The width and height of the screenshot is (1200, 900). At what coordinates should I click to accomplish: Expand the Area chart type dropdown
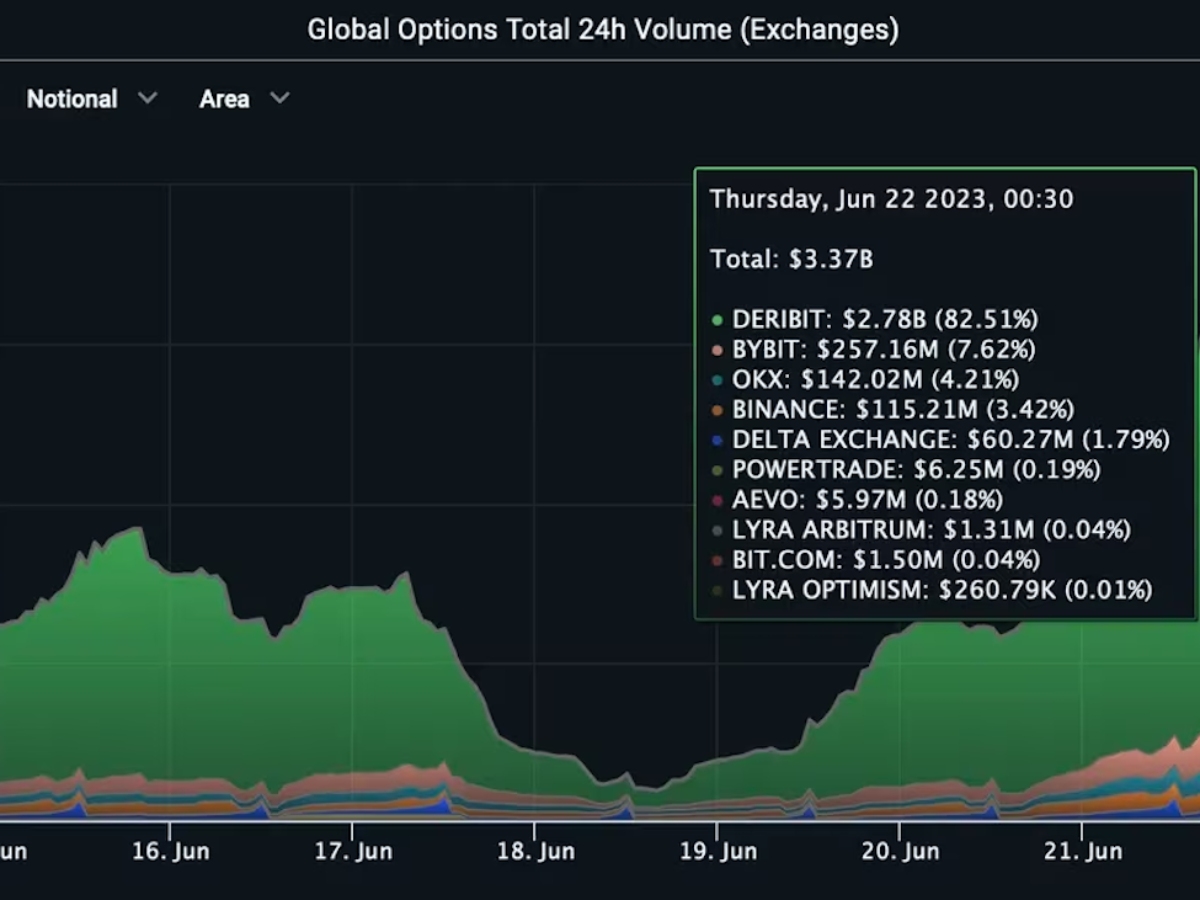pyautogui.click(x=244, y=99)
